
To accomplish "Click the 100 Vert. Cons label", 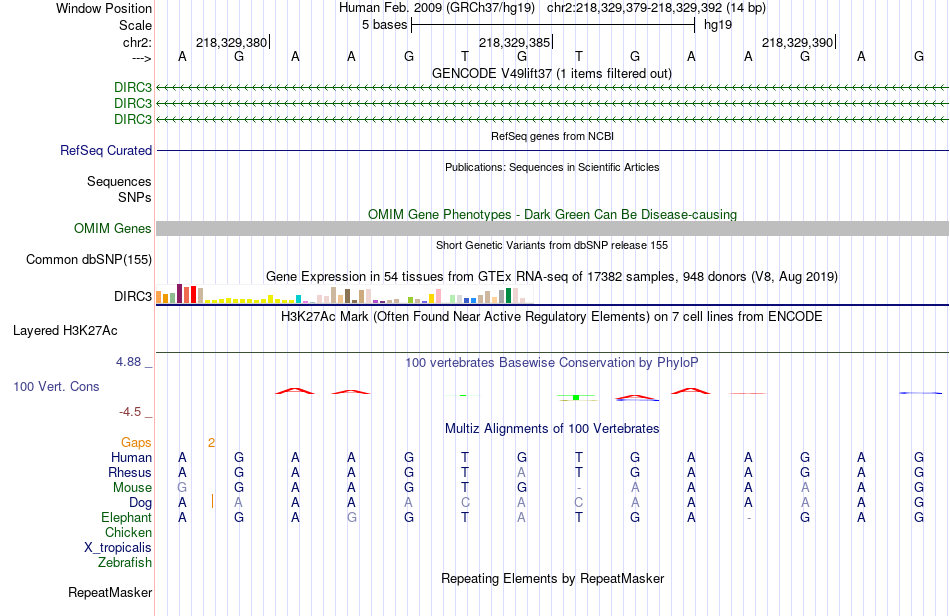I will pyautogui.click(x=56, y=386).
